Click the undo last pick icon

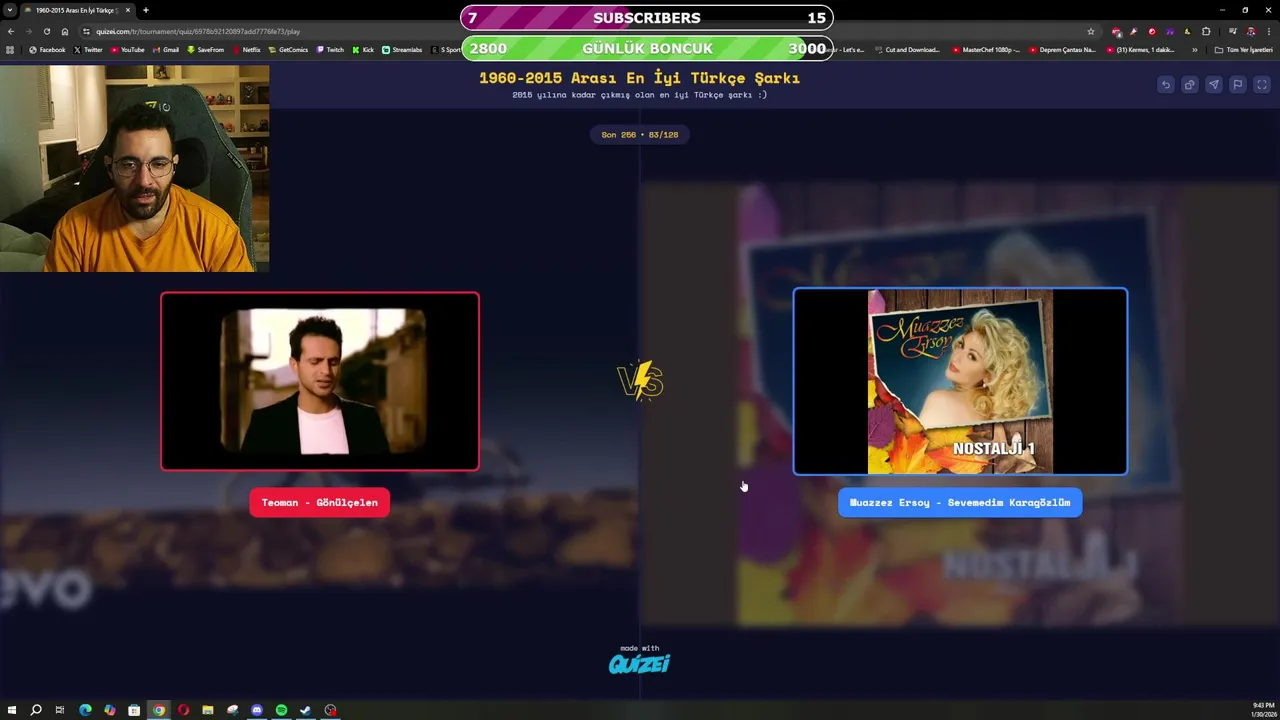[1165, 85]
